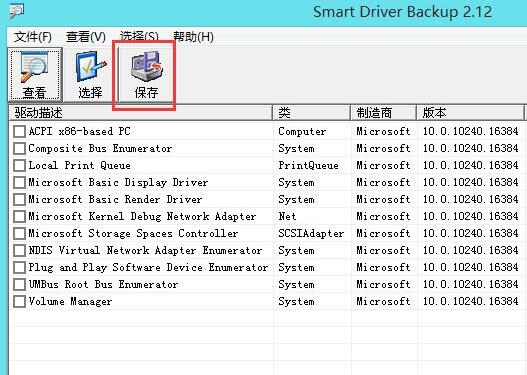Screen dimensions: 527x375
Task: Sort by 类 column header
Action: coord(312,113)
